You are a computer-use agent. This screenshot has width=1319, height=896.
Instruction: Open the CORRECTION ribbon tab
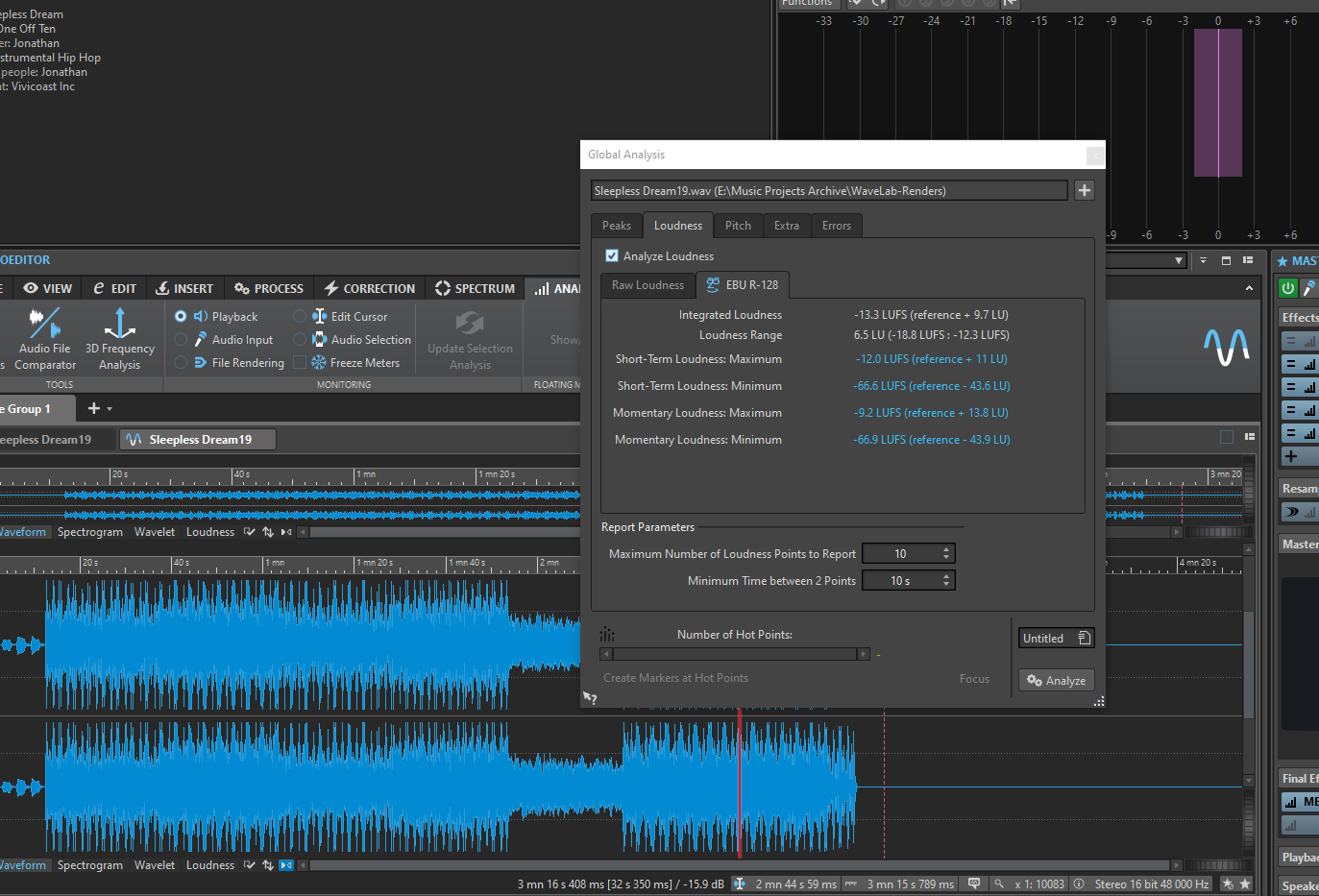pyautogui.click(x=370, y=288)
